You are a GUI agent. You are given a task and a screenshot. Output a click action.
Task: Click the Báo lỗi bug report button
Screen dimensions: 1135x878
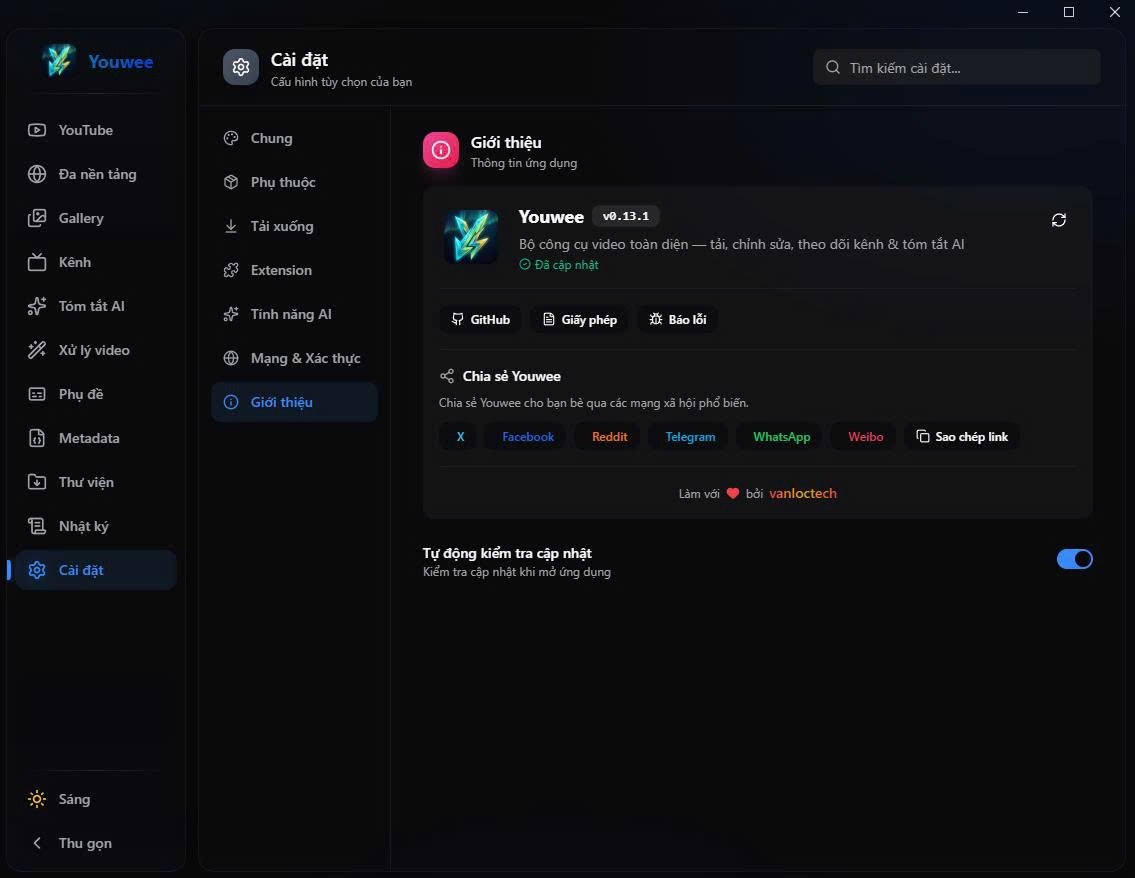click(x=678, y=320)
